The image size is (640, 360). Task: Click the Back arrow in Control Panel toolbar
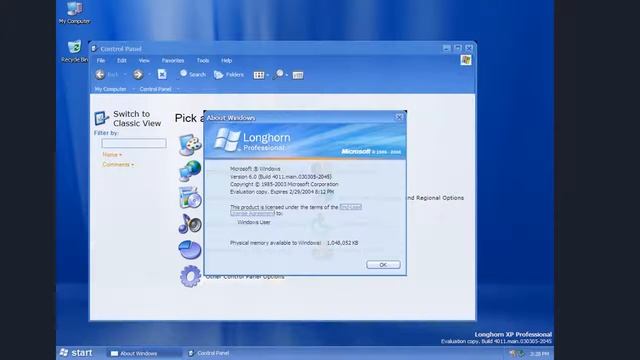point(100,74)
